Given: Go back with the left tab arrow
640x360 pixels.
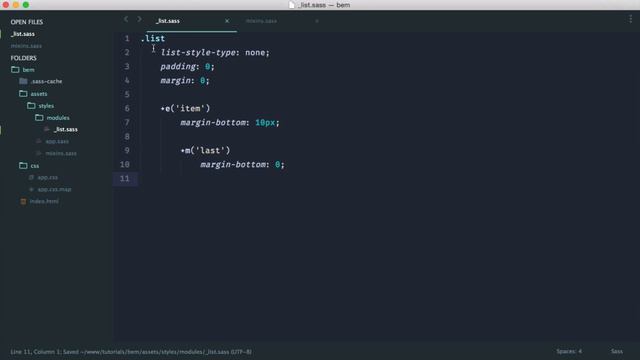Looking at the screenshot, I should [126, 19].
